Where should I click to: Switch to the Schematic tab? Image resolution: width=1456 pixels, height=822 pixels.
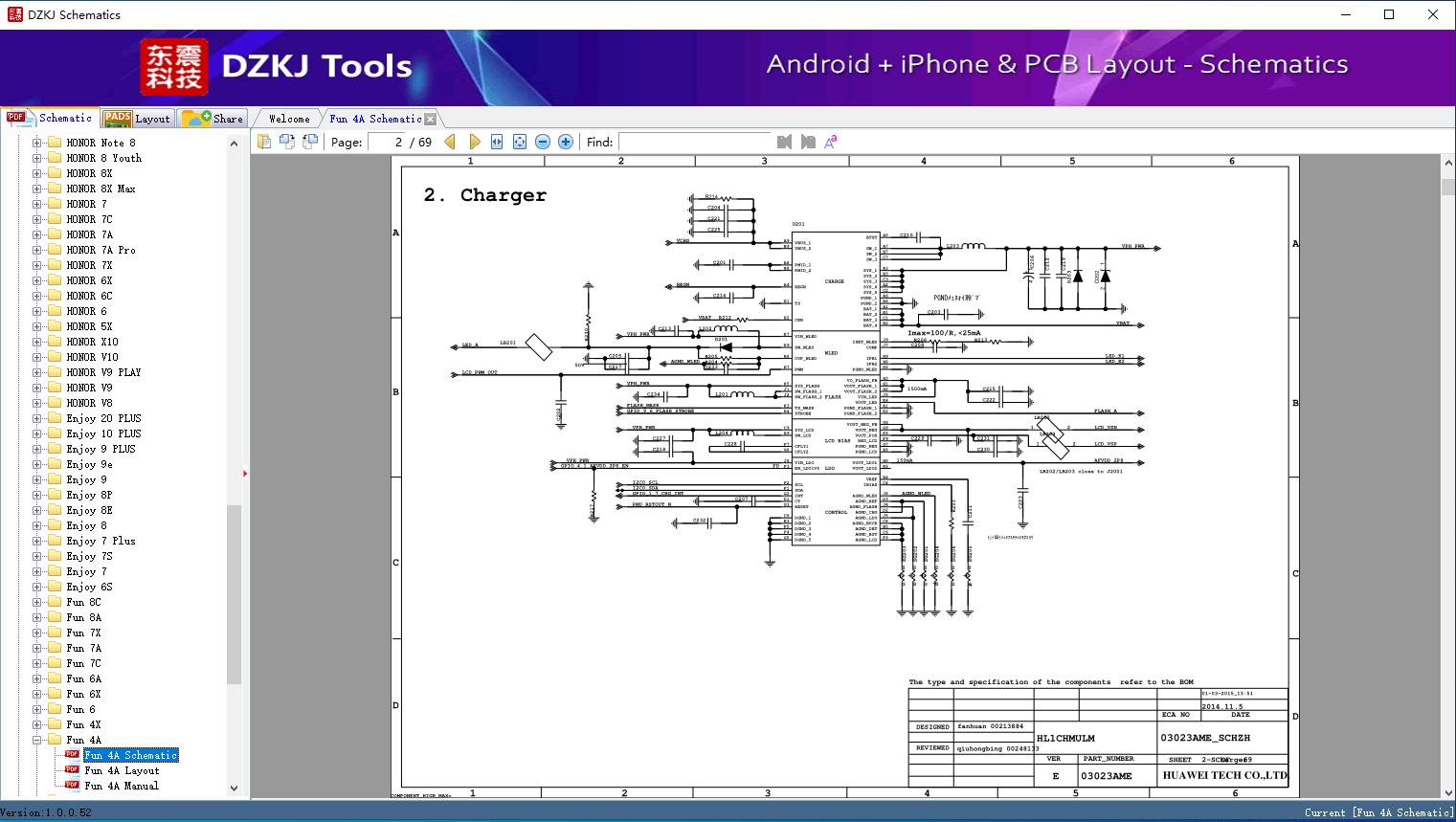click(x=50, y=118)
